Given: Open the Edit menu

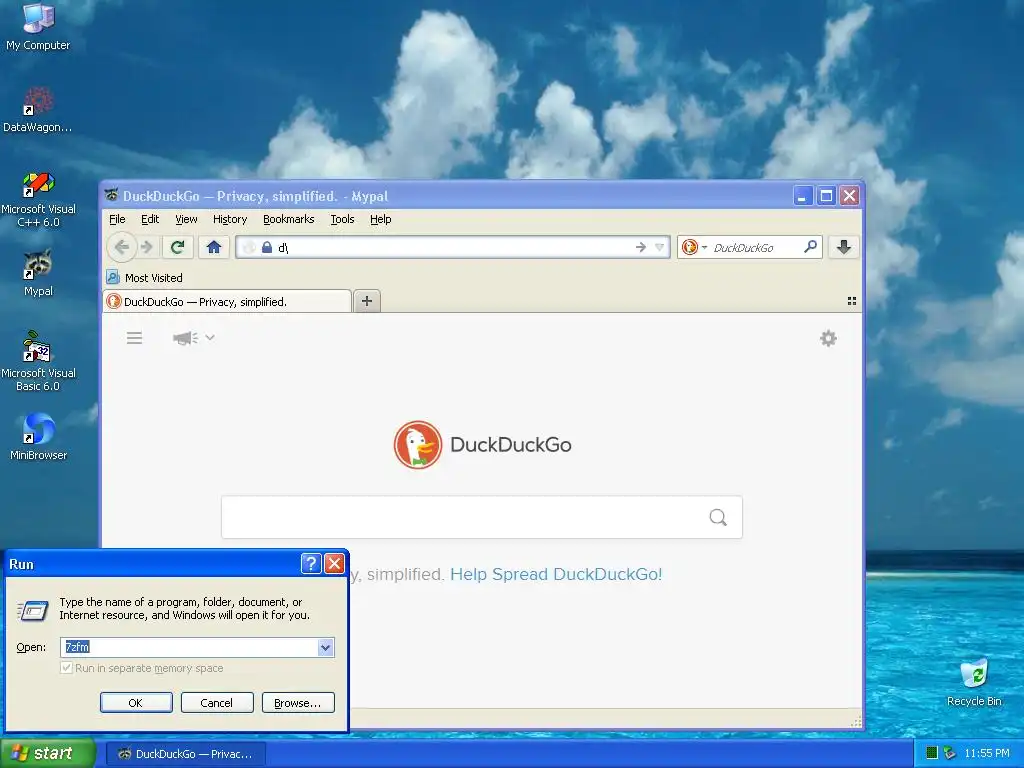Looking at the screenshot, I should 150,219.
